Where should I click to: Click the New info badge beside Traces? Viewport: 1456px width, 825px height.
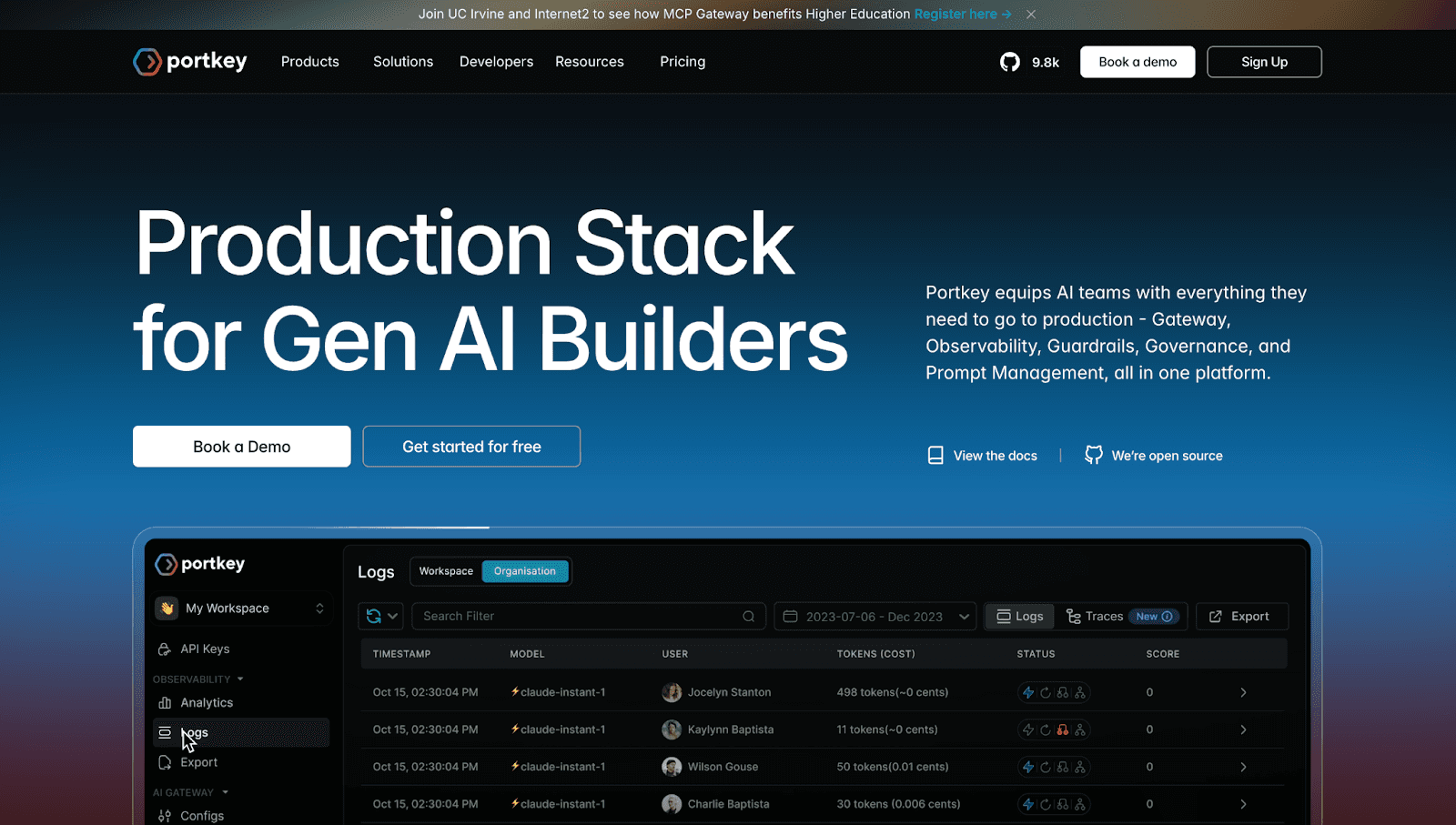(x=1154, y=616)
